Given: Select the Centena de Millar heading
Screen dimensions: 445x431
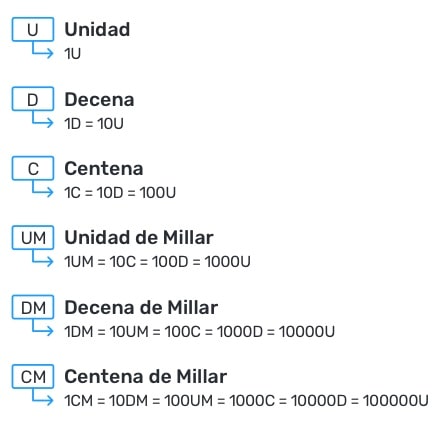Looking at the screenshot, I should coord(146,377).
